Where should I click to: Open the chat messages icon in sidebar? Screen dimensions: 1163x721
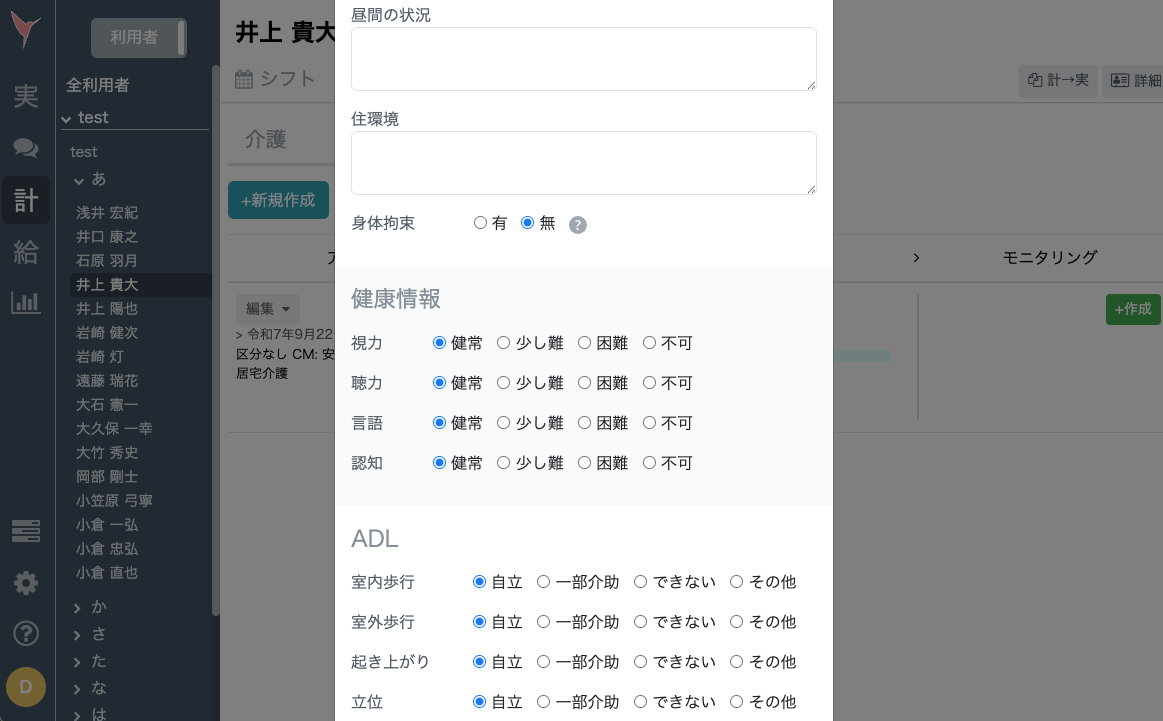[x=26, y=146]
